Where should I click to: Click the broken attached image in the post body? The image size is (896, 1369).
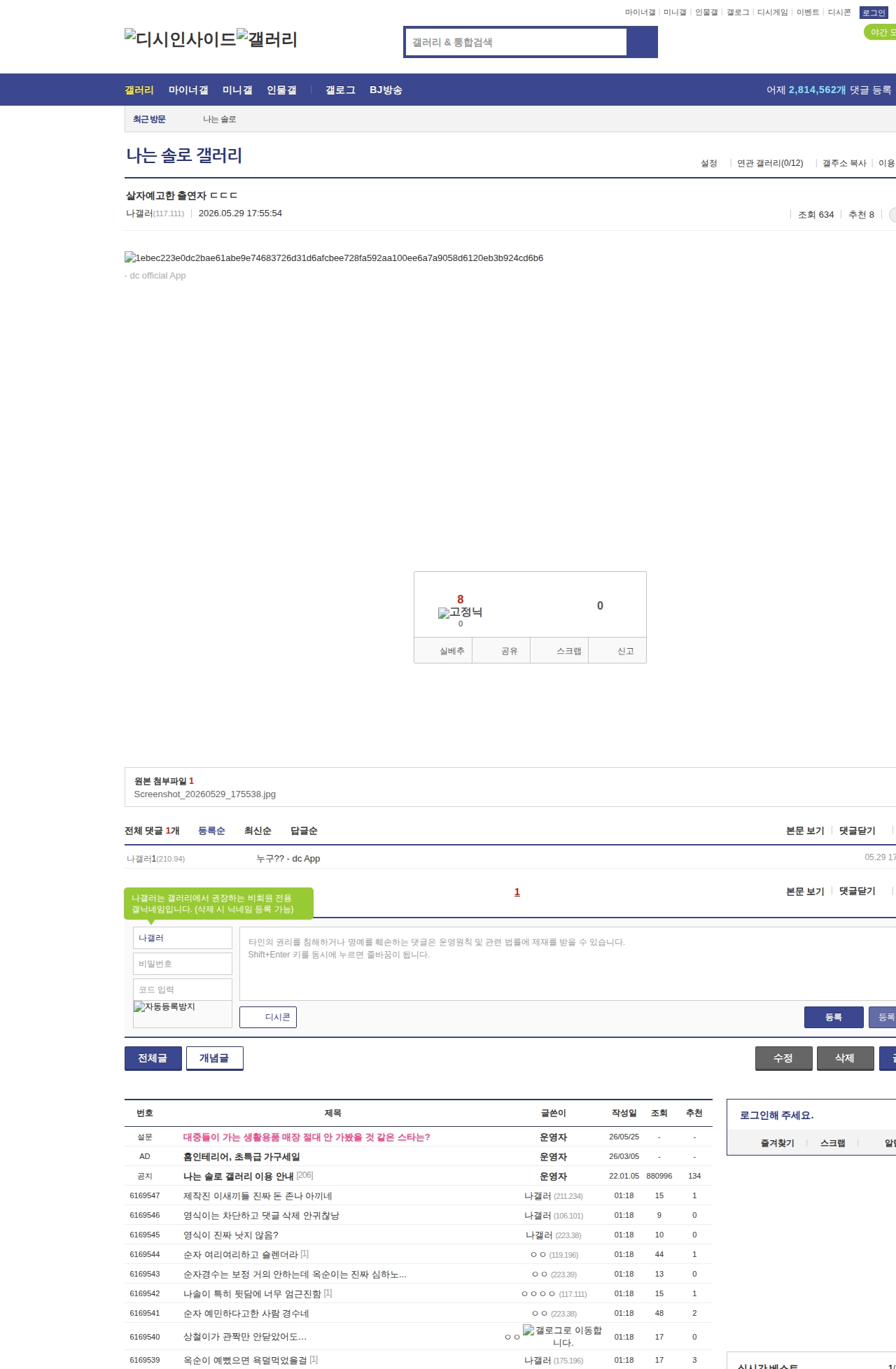334,258
